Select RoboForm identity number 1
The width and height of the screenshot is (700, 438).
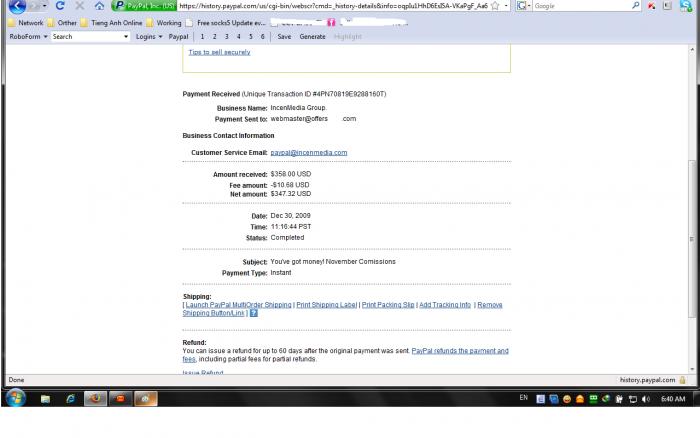click(x=202, y=37)
